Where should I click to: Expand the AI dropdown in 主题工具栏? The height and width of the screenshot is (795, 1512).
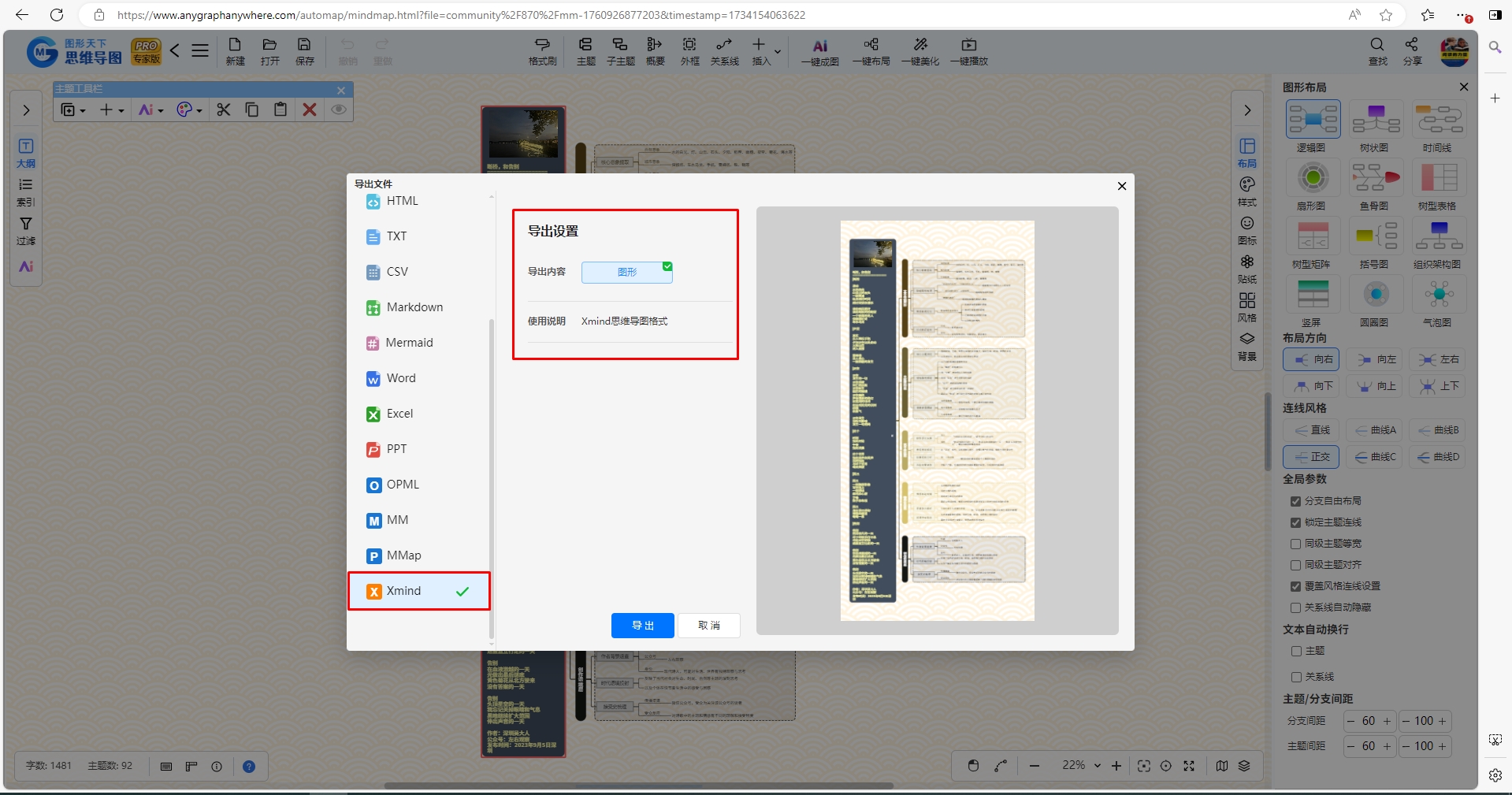tap(161, 110)
